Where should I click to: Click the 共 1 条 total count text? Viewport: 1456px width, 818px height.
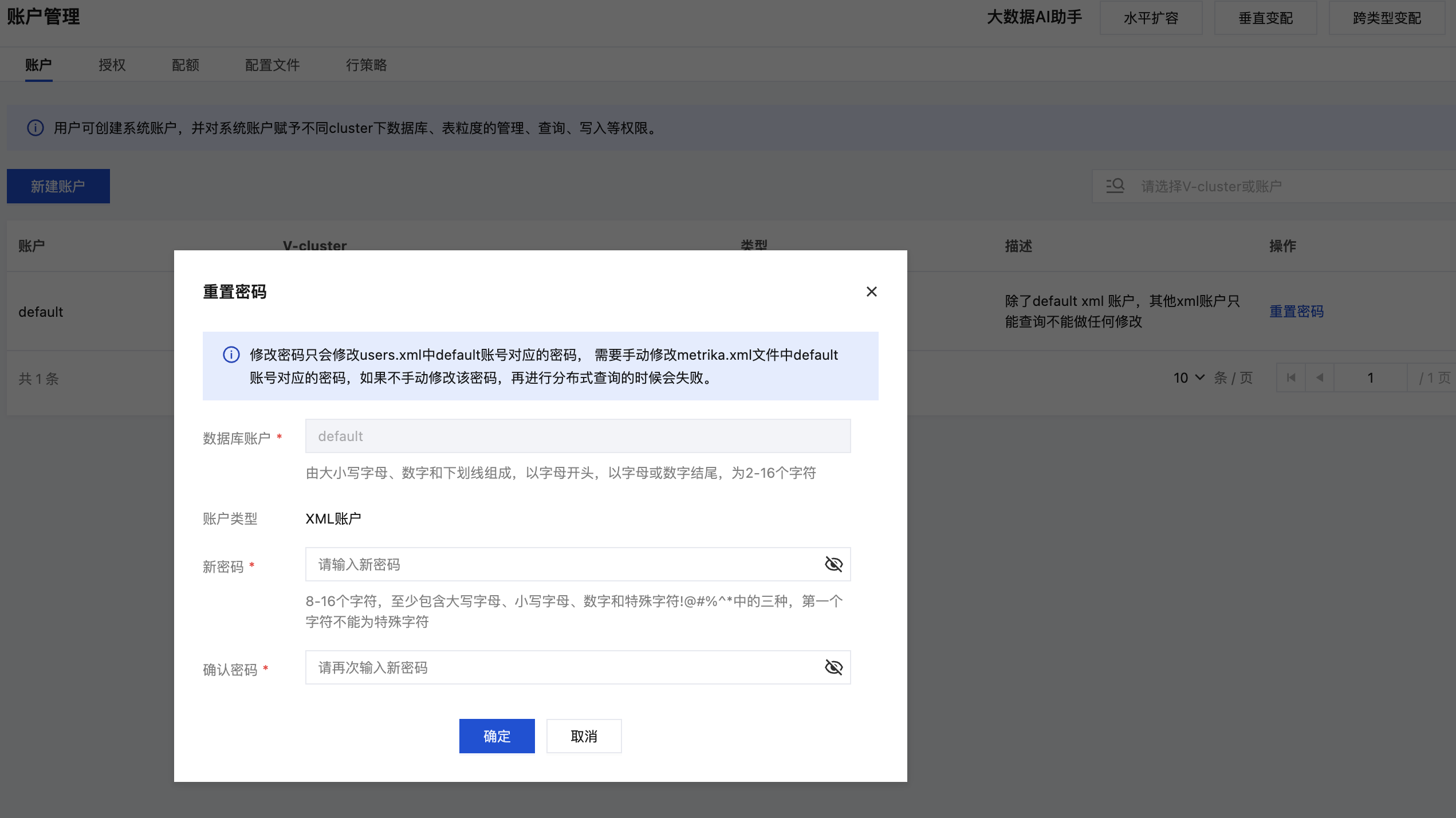(38, 379)
